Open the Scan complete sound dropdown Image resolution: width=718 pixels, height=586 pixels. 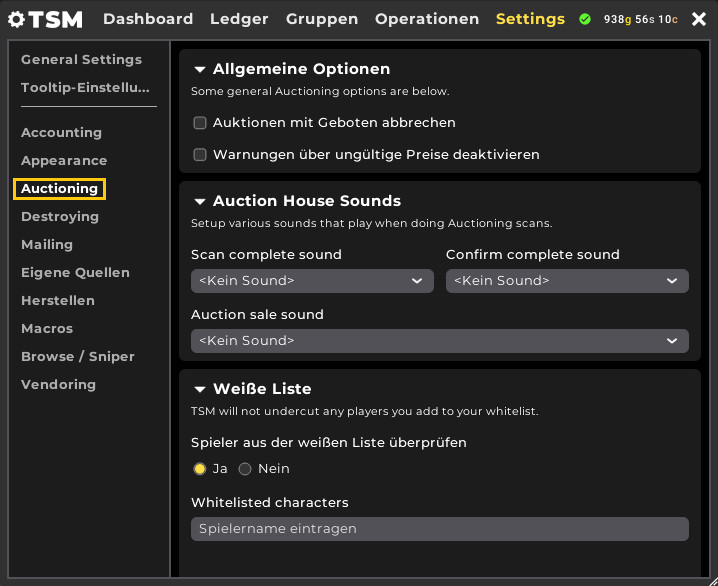(x=312, y=281)
